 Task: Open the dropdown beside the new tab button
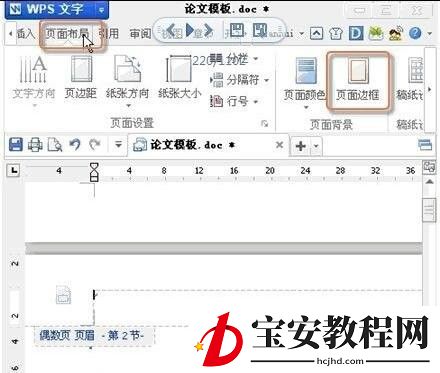pos(316,146)
